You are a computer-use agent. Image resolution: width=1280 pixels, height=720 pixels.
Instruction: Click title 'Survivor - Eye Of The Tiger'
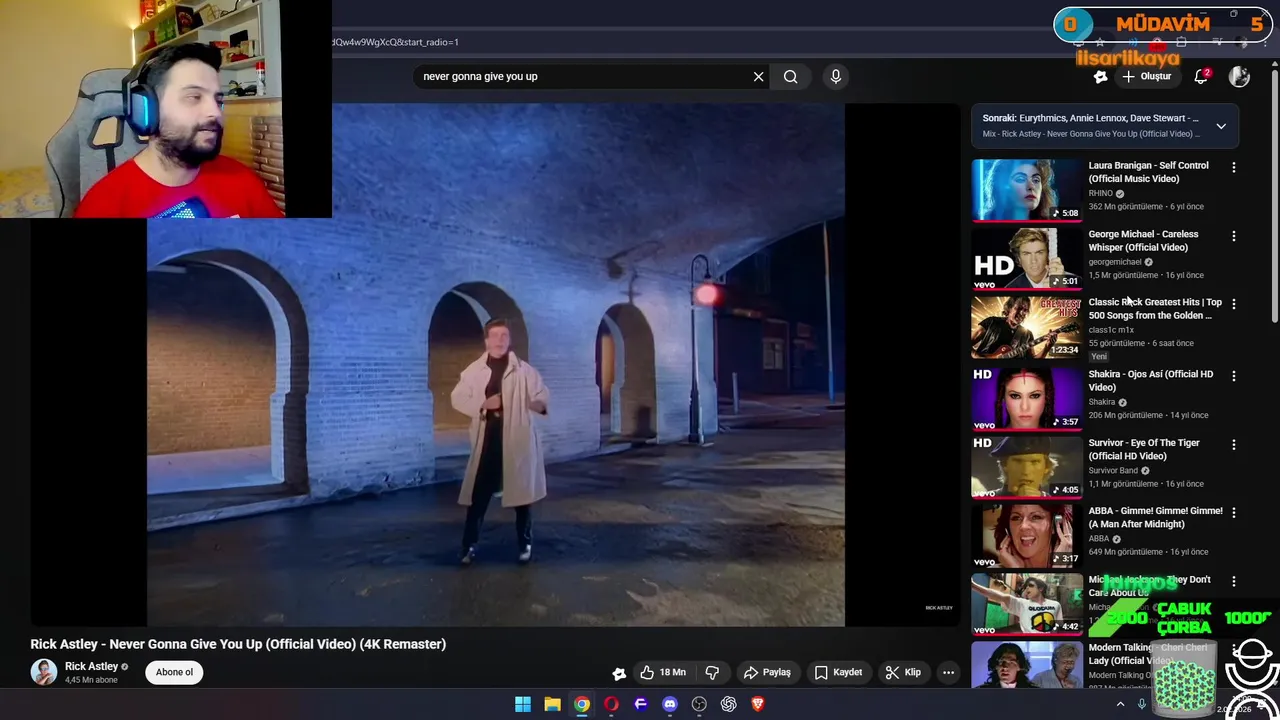[1144, 449]
